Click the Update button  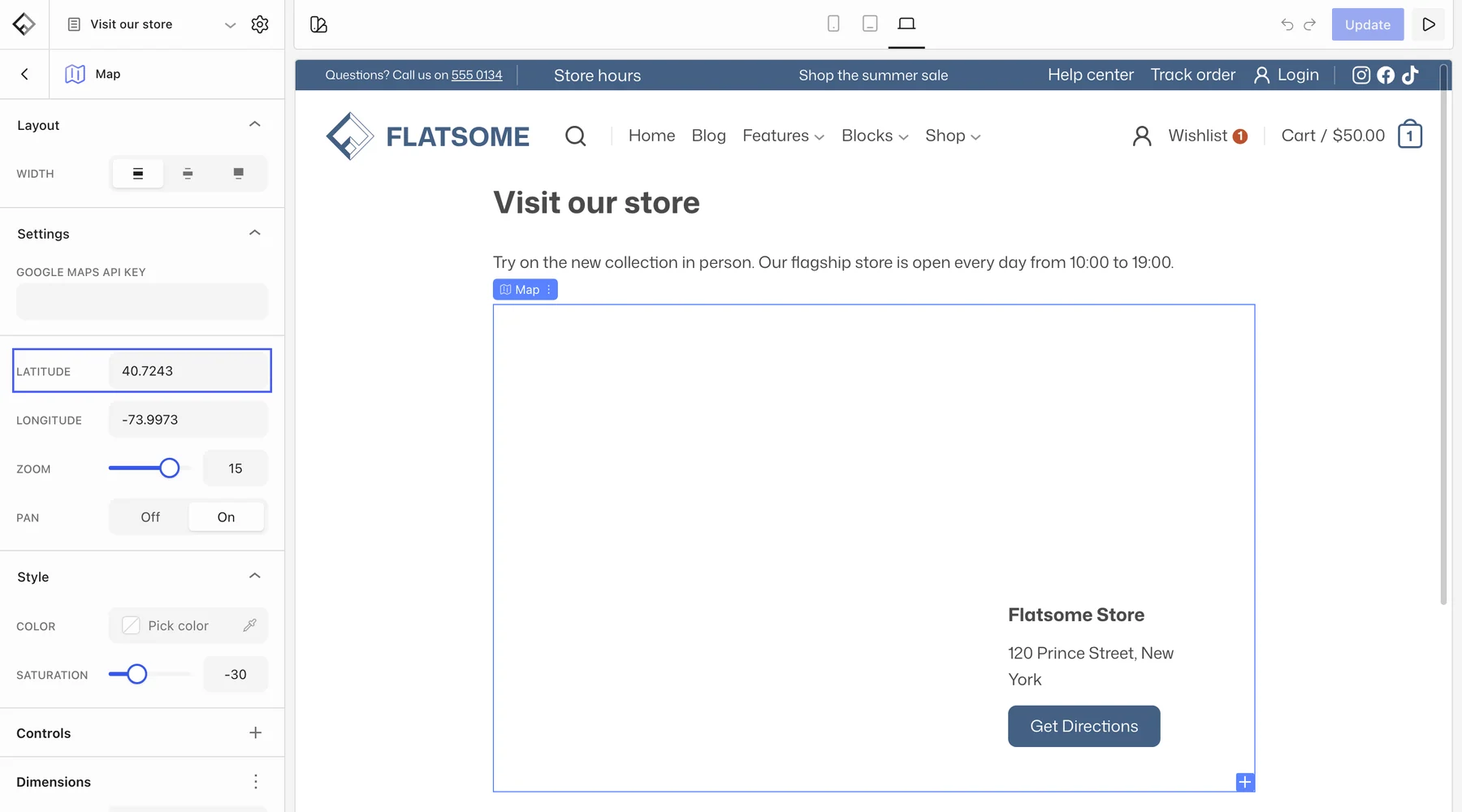tap(1368, 24)
